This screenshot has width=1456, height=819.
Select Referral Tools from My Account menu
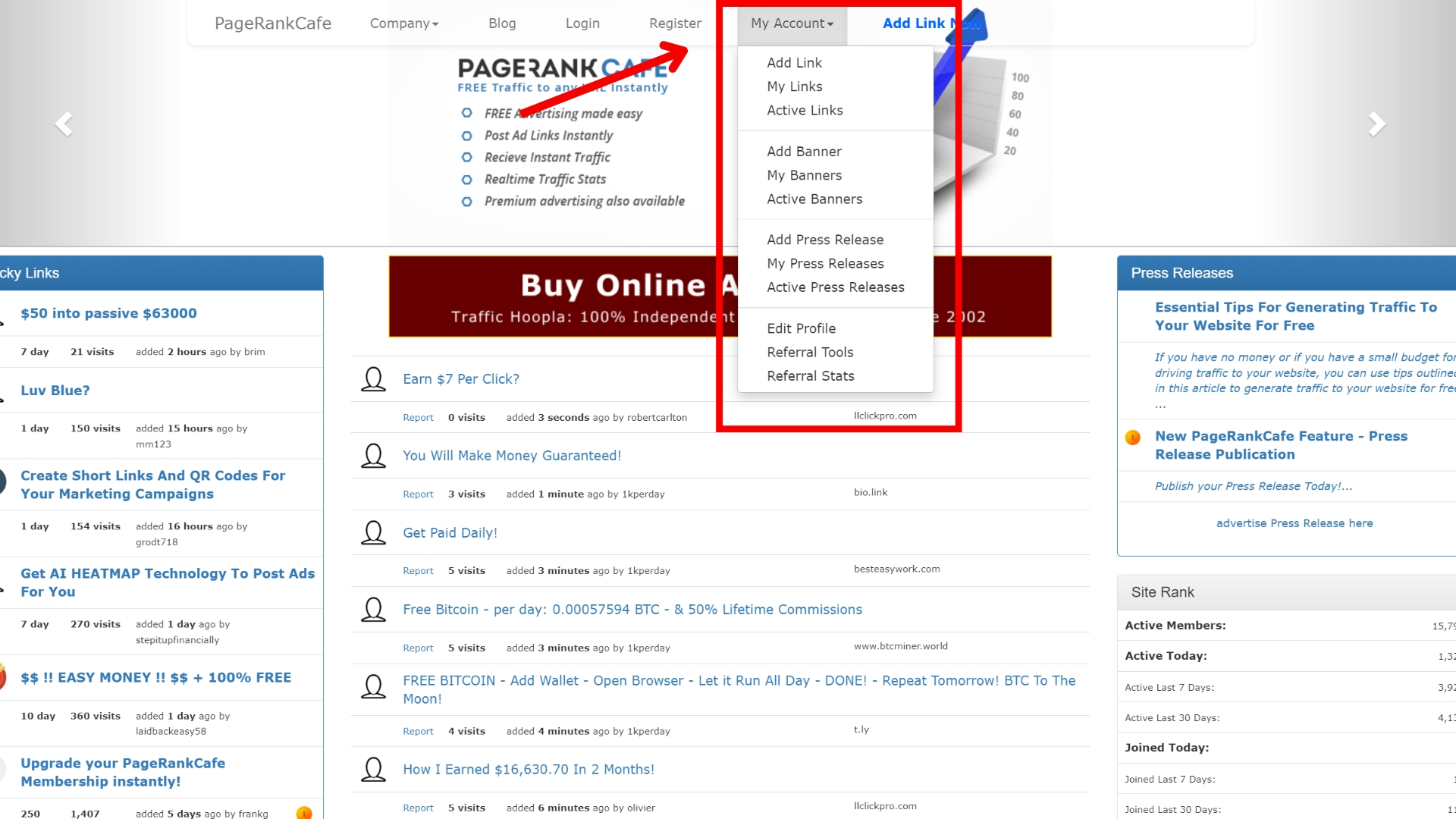pos(810,352)
